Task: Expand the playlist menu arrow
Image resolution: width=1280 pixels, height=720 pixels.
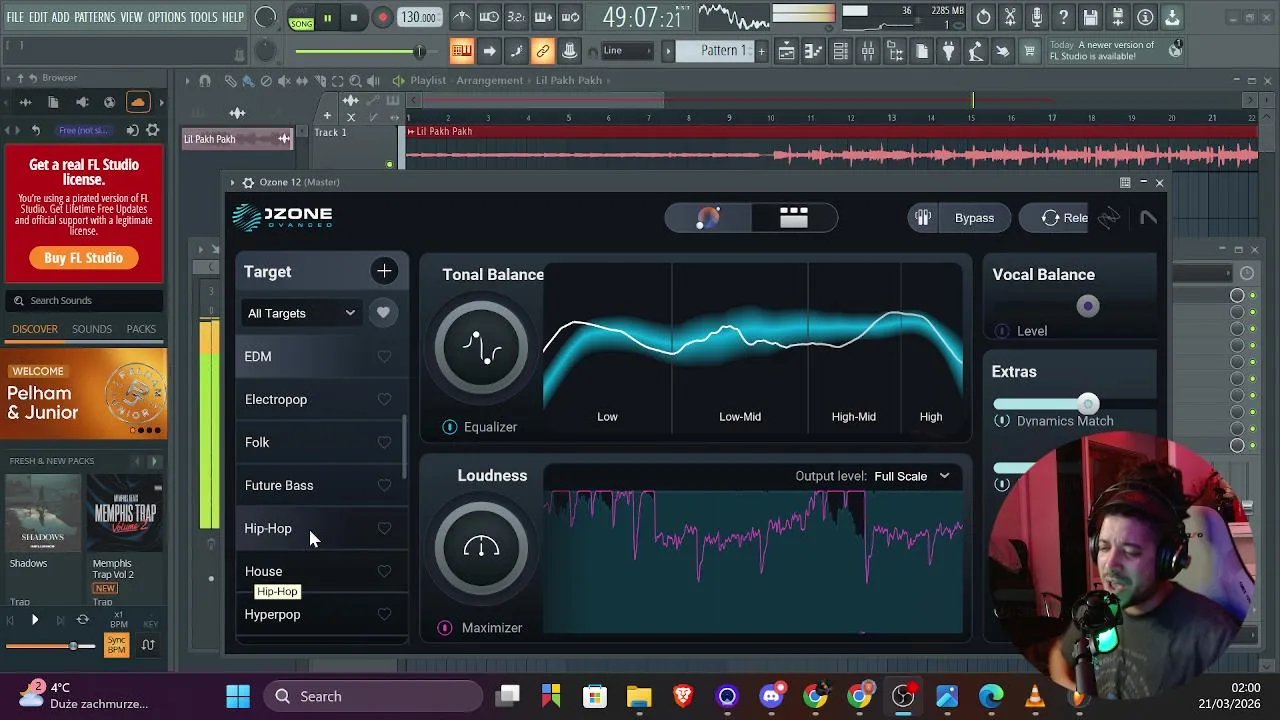Action: [188, 81]
